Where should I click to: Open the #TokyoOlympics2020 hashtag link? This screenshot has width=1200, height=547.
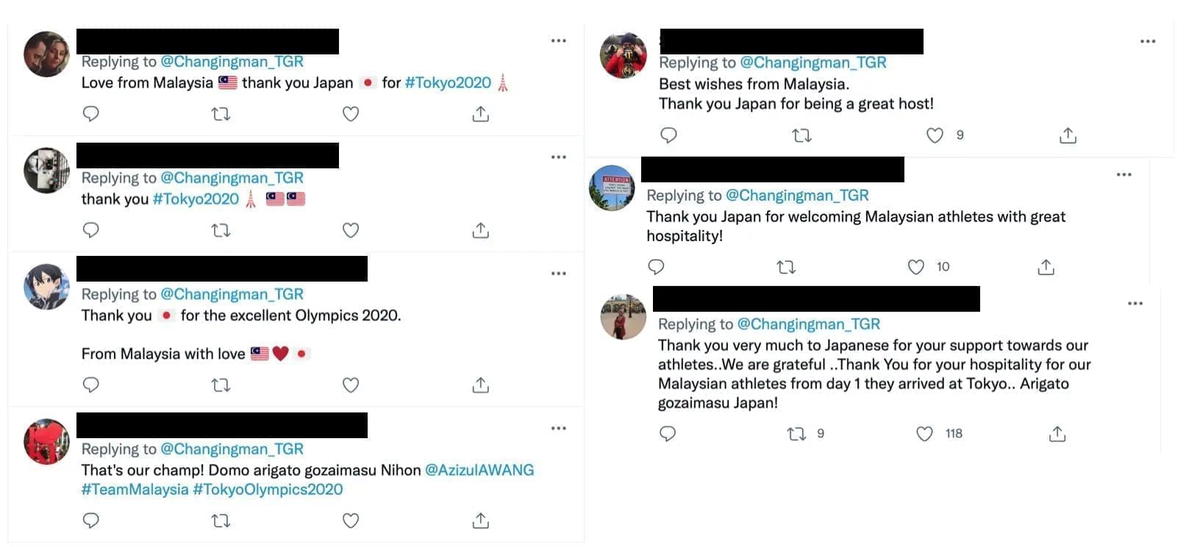(267, 490)
